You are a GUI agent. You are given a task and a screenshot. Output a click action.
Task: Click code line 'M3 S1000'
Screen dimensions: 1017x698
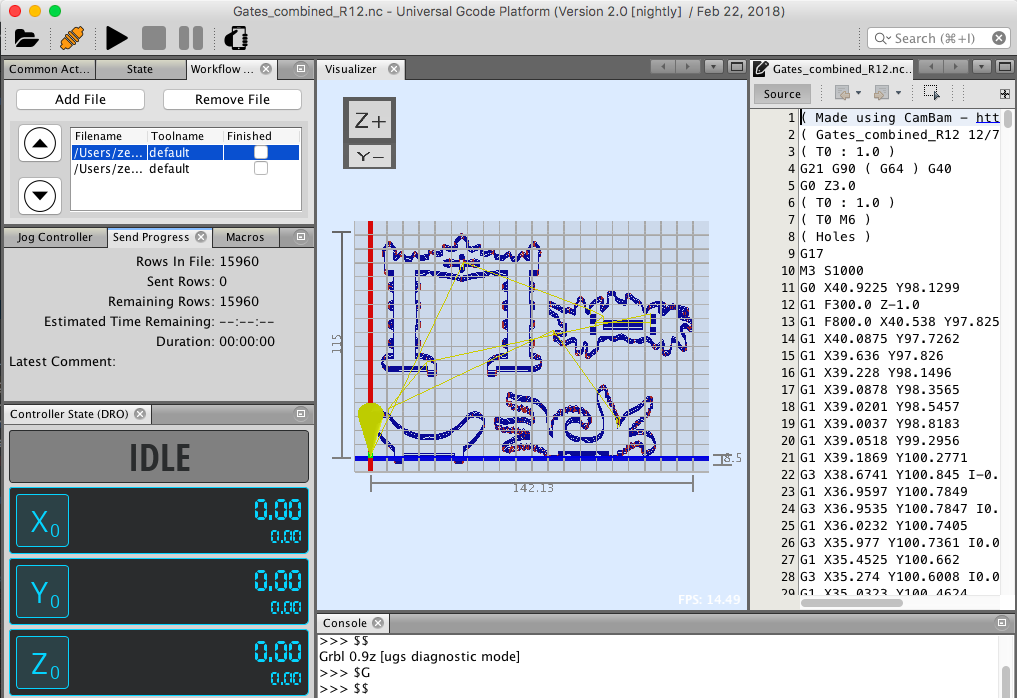[832, 271]
